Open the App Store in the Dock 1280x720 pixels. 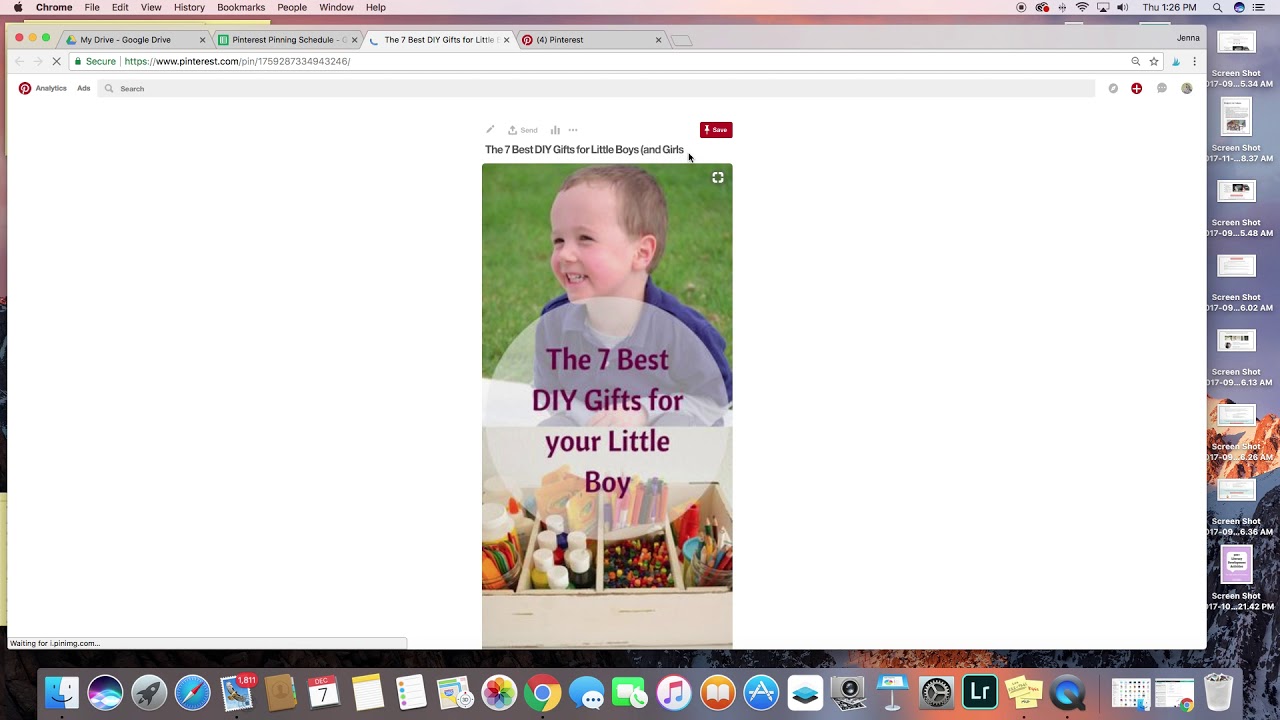[761, 692]
